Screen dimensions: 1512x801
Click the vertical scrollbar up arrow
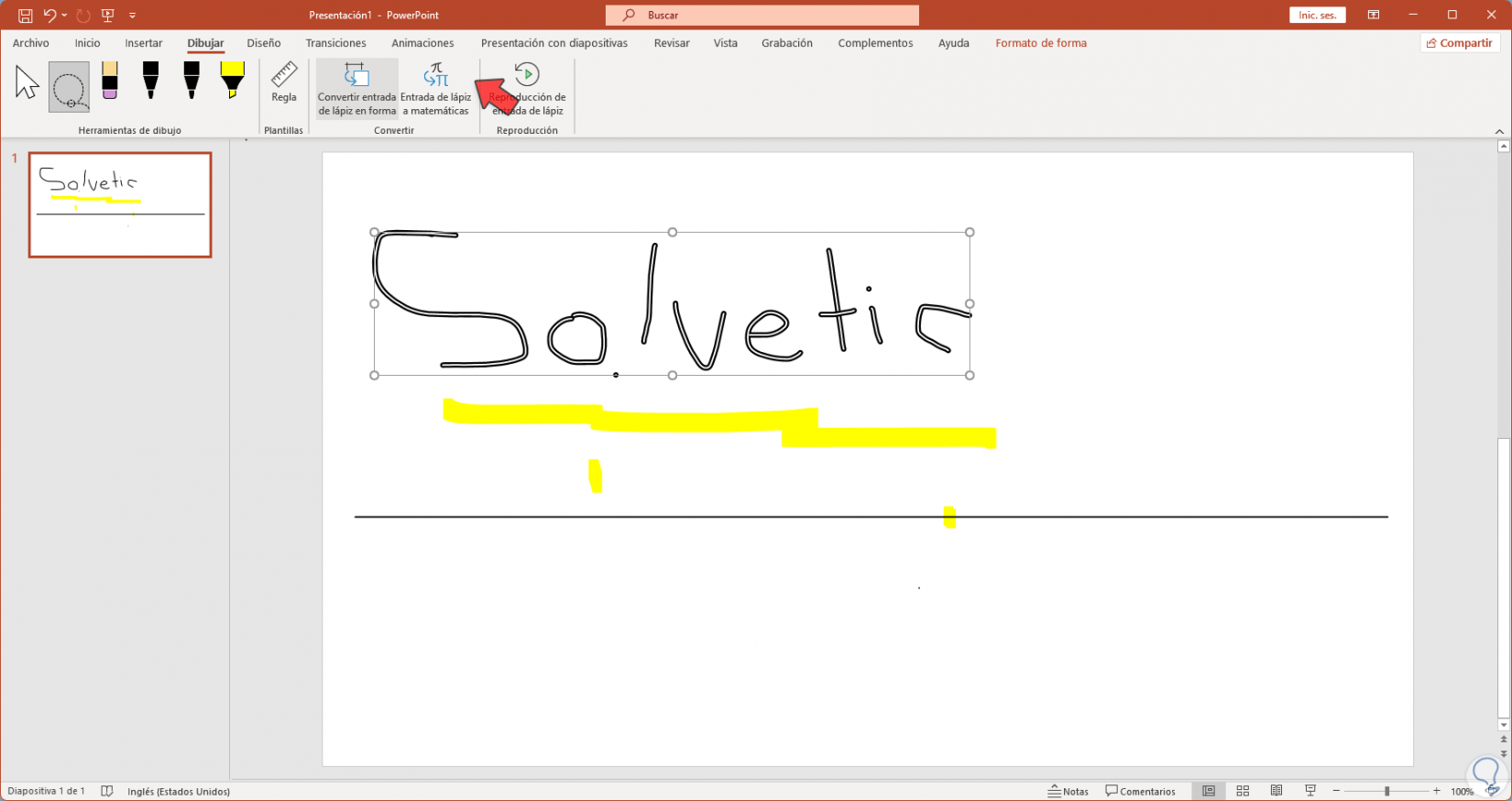[1503, 146]
